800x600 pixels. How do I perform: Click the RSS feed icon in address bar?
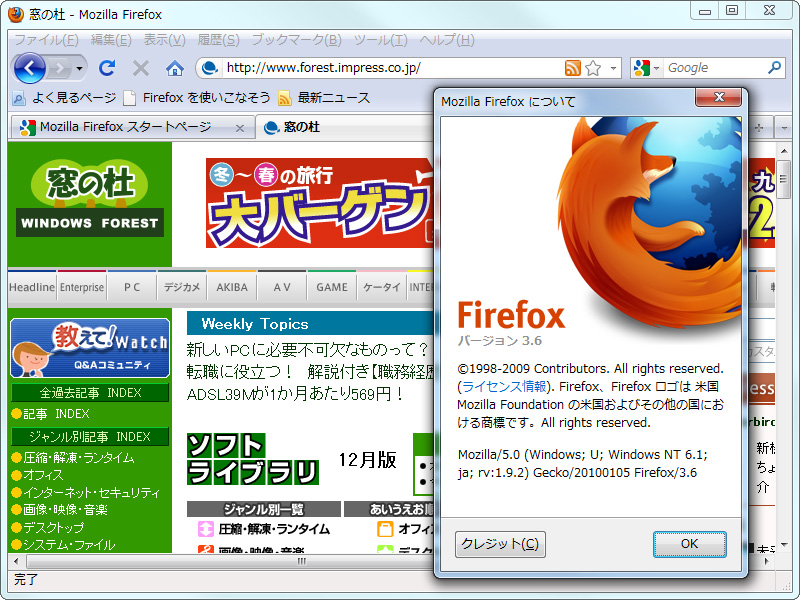571,68
